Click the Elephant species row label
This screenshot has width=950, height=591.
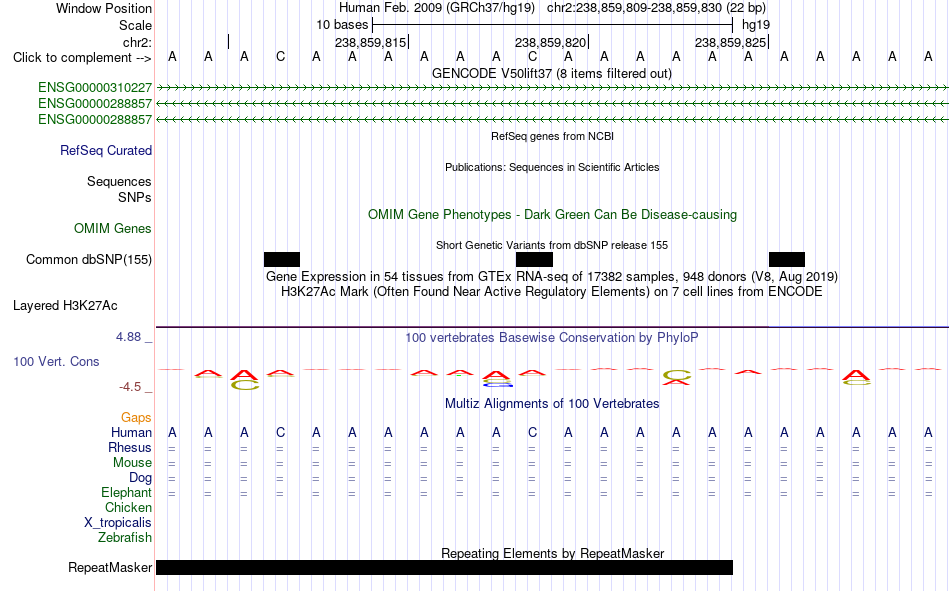tap(127, 492)
